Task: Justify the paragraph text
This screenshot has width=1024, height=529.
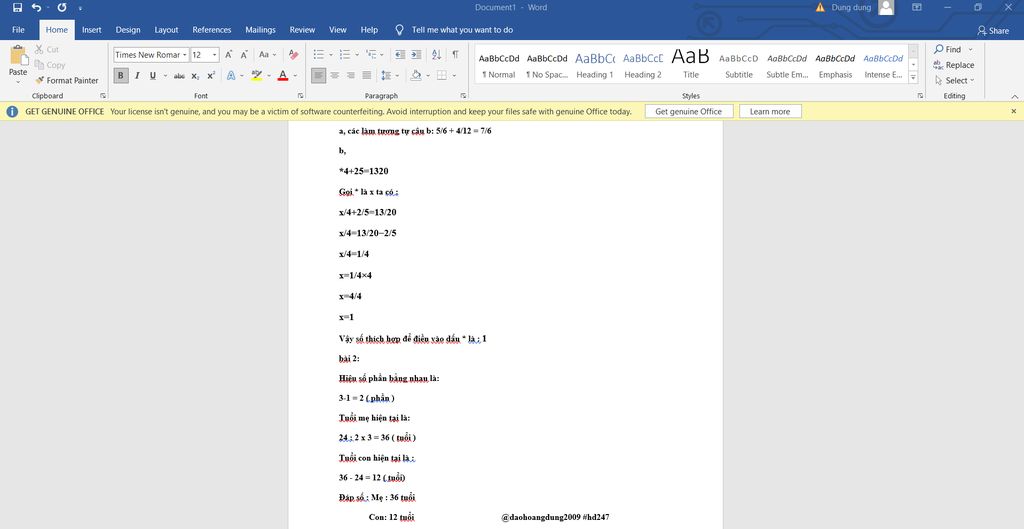Action: coord(367,76)
